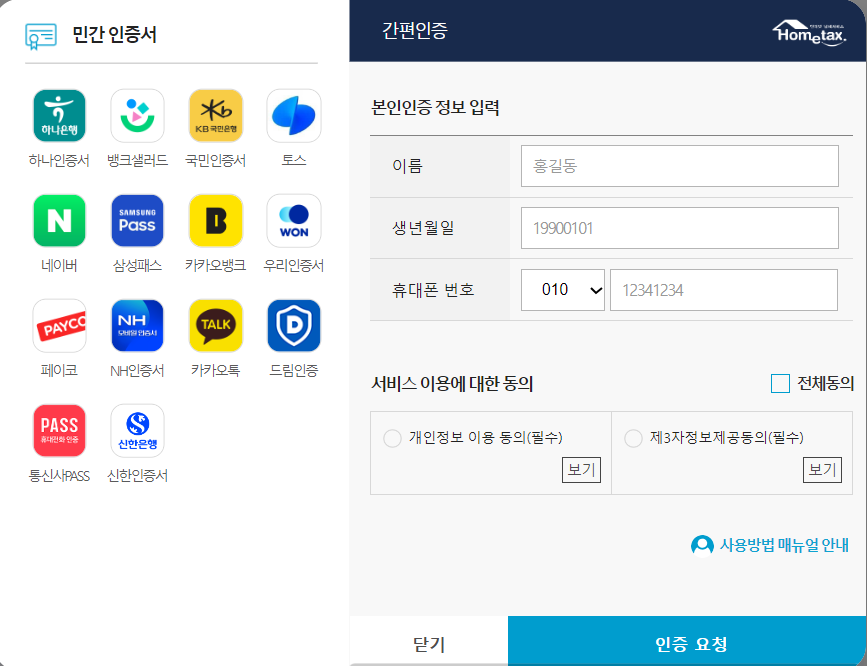Click 보기 for 제3자정보제공동의
The image size is (867, 666).
pos(822,470)
